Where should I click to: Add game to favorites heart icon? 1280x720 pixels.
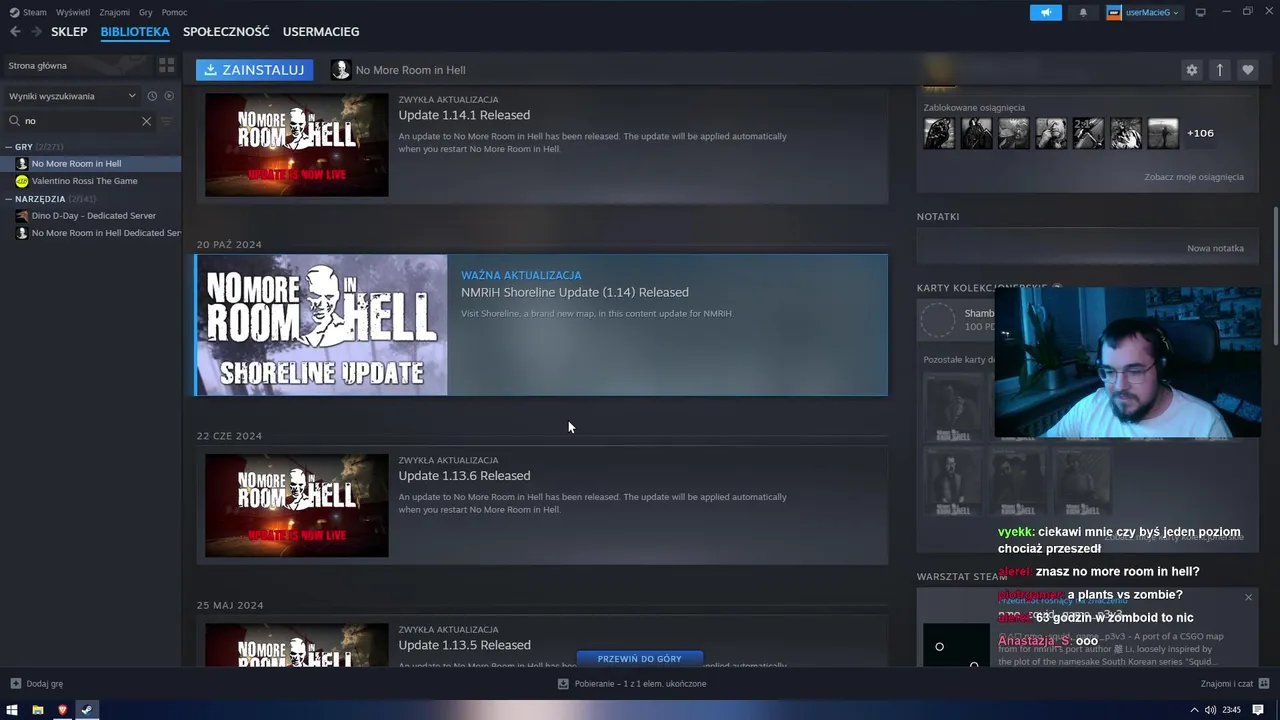[1247, 70]
